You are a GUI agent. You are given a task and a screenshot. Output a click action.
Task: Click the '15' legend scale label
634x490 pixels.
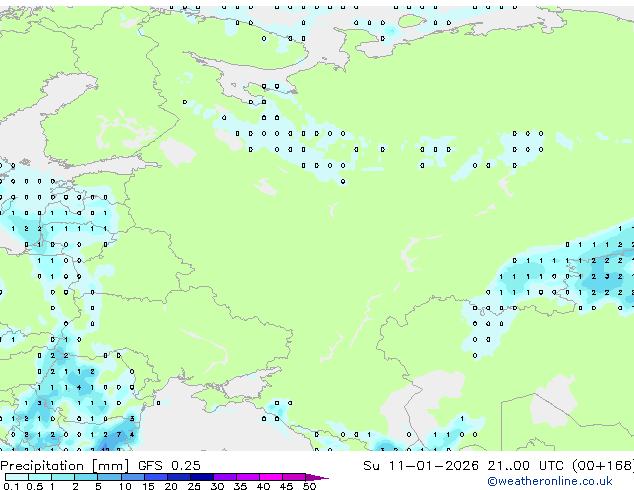(x=148, y=486)
